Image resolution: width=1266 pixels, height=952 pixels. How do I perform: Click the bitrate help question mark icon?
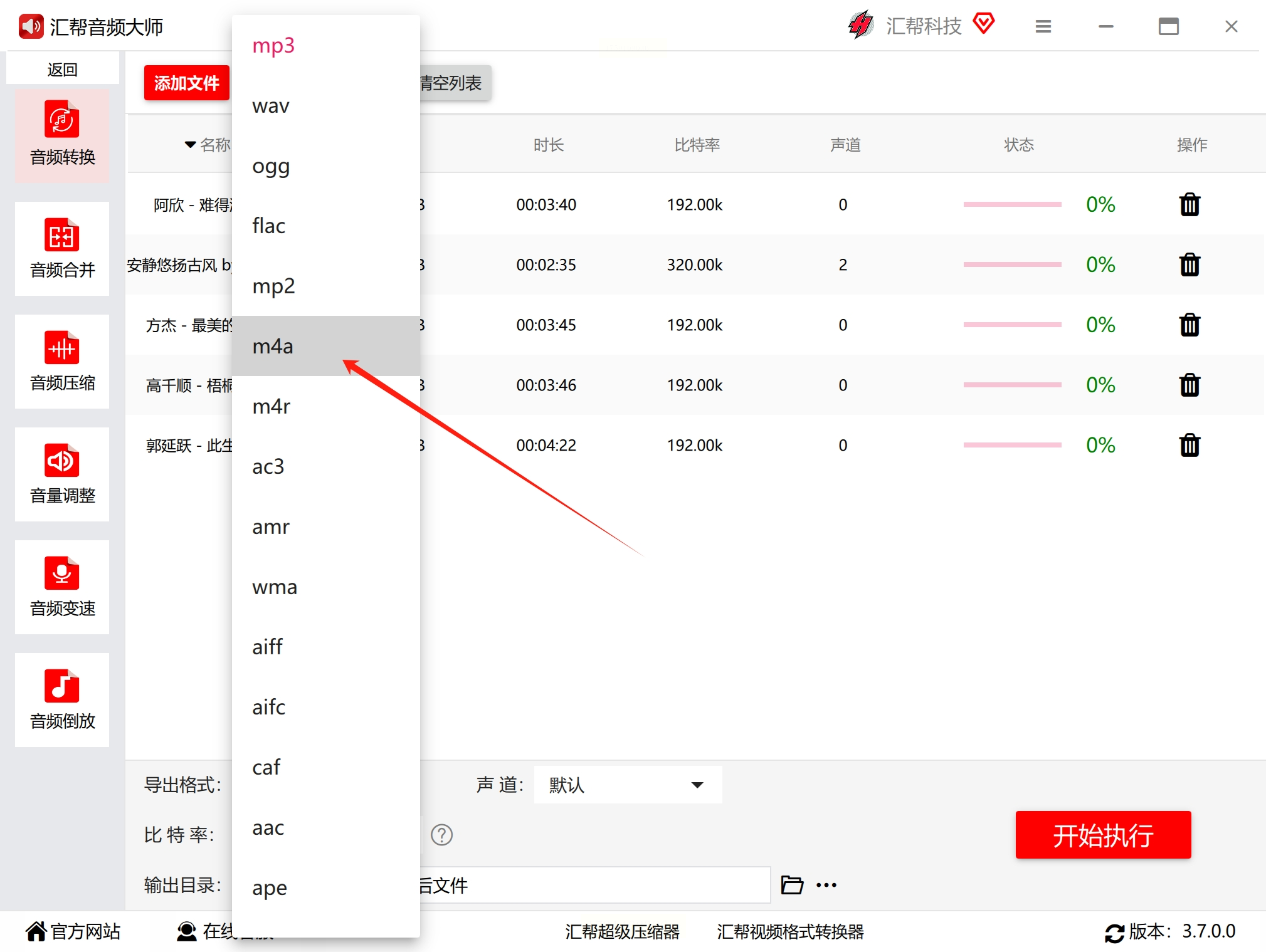441,834
